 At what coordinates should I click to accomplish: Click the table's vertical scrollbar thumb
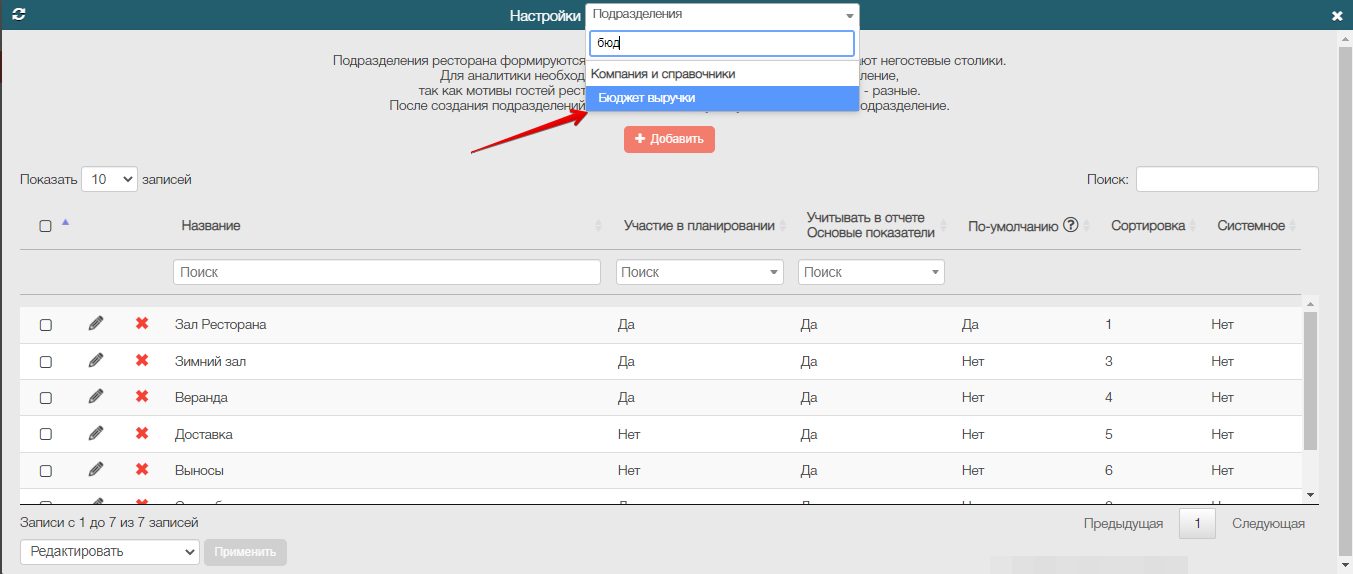pyautogui.click(x=1310, y=380)
